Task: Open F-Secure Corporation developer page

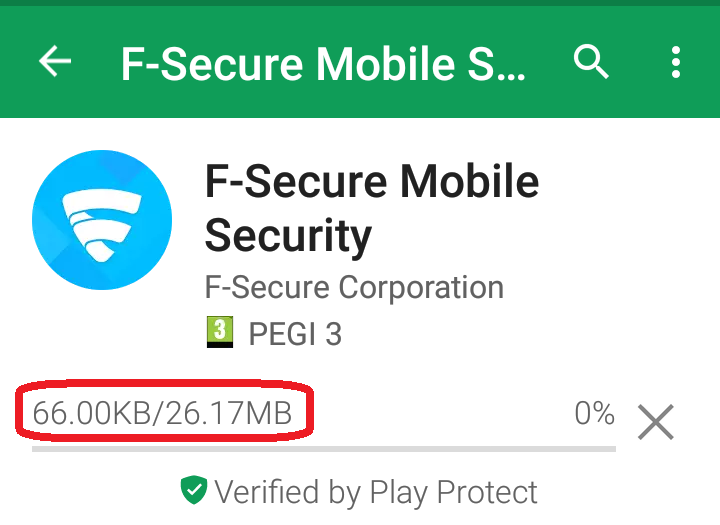Action: (x=354, y=288)
